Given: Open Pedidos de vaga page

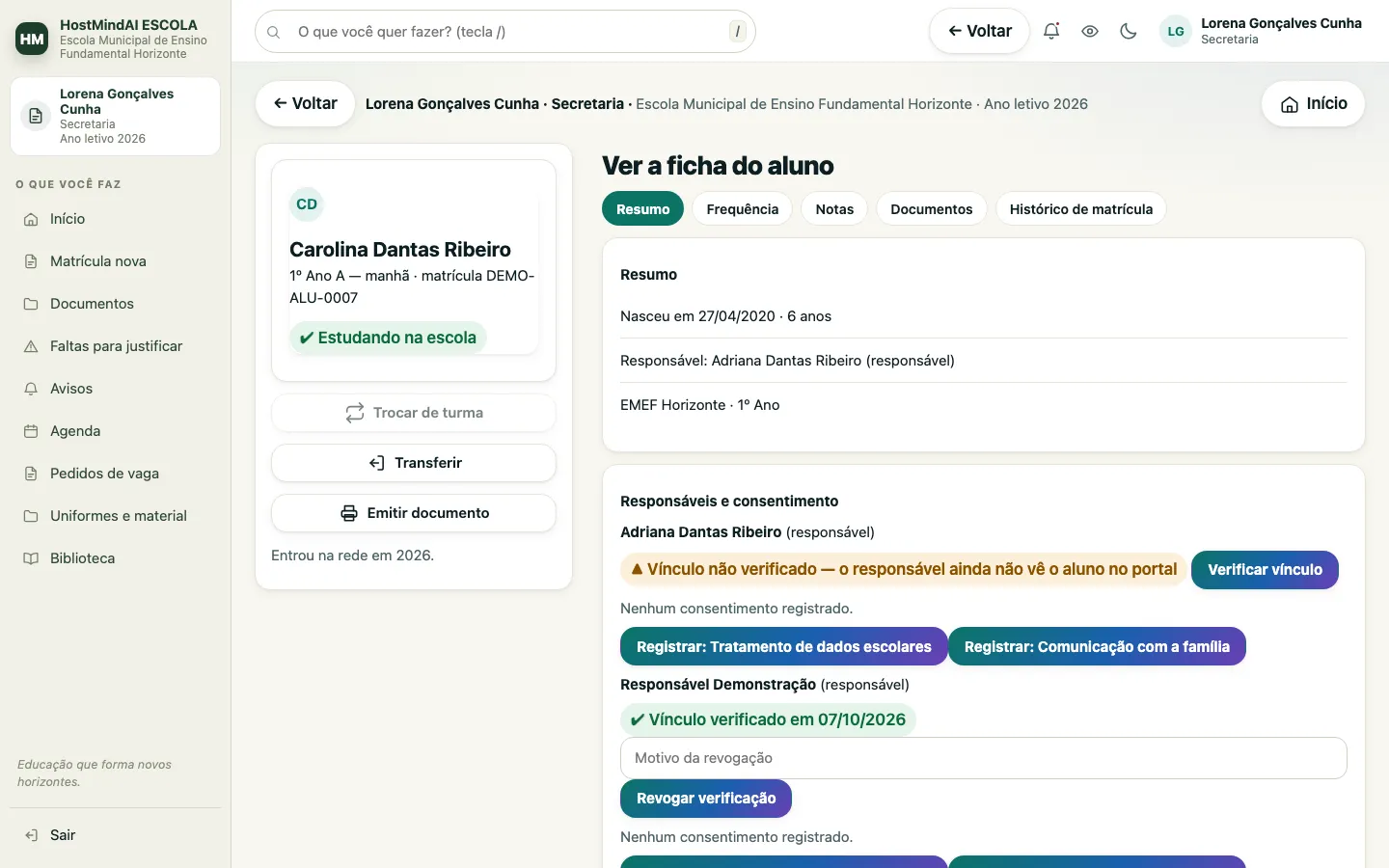Looking at the screenshot, I should pos(116,474).
